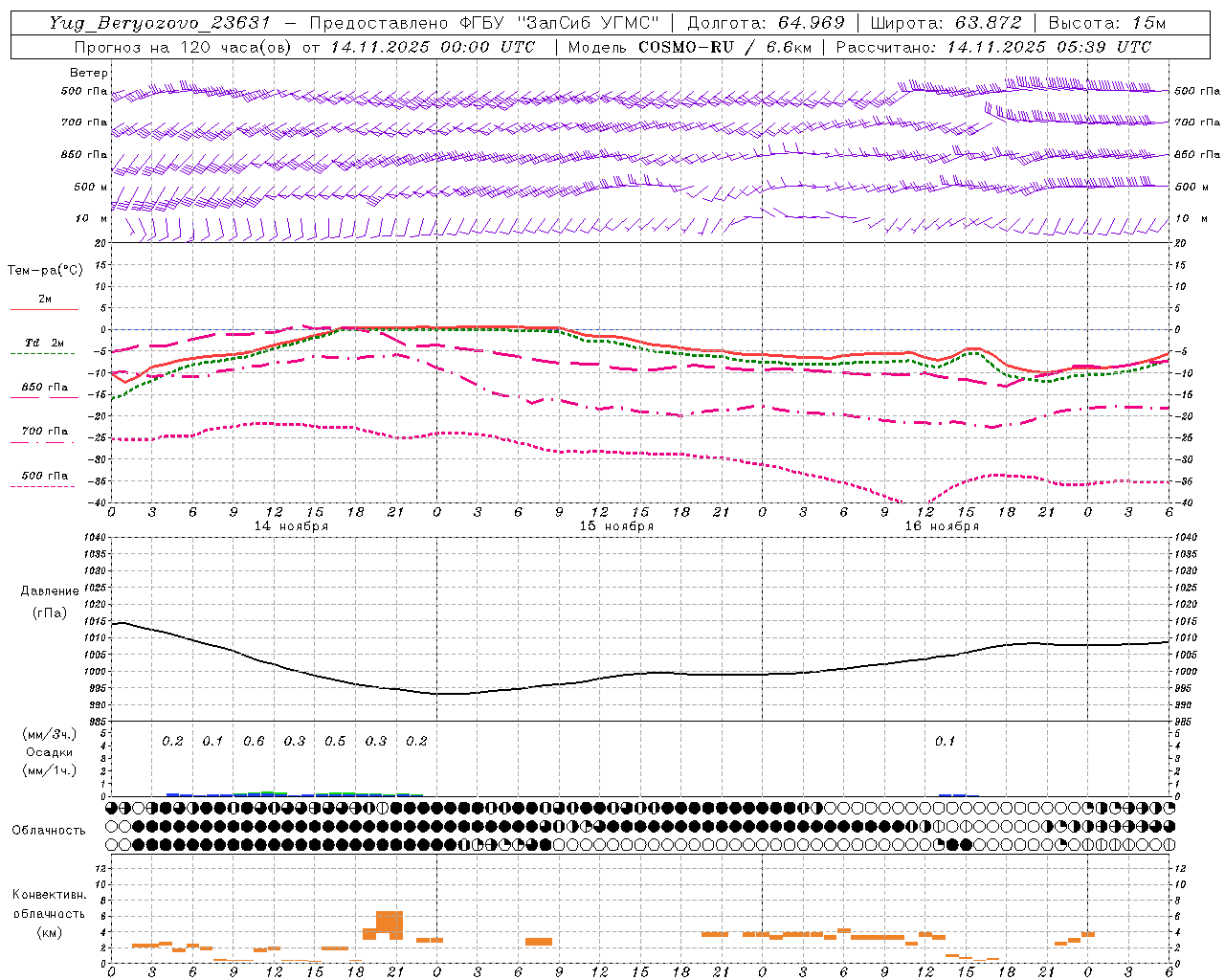Viewport: 1225px width, 980px height.
Task: Click the (мм/3ч.) units label
Action: coord(50,734)
